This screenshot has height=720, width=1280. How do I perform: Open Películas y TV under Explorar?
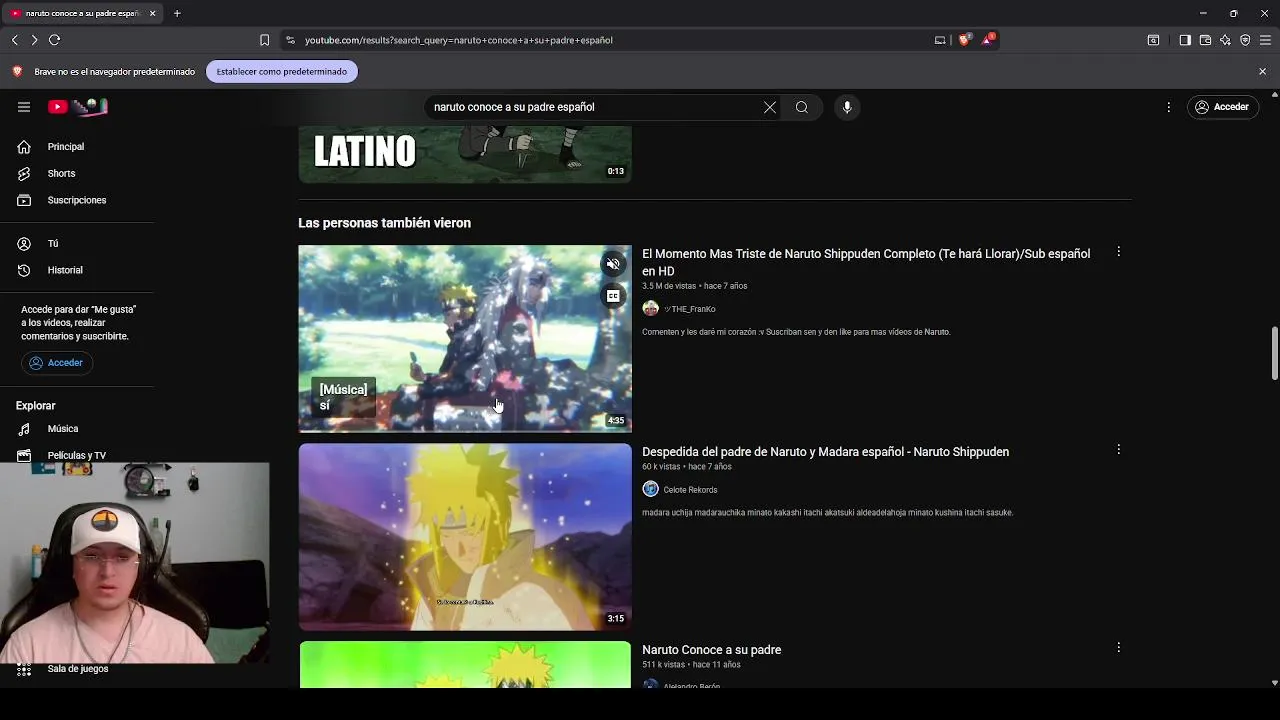[77, 455]
